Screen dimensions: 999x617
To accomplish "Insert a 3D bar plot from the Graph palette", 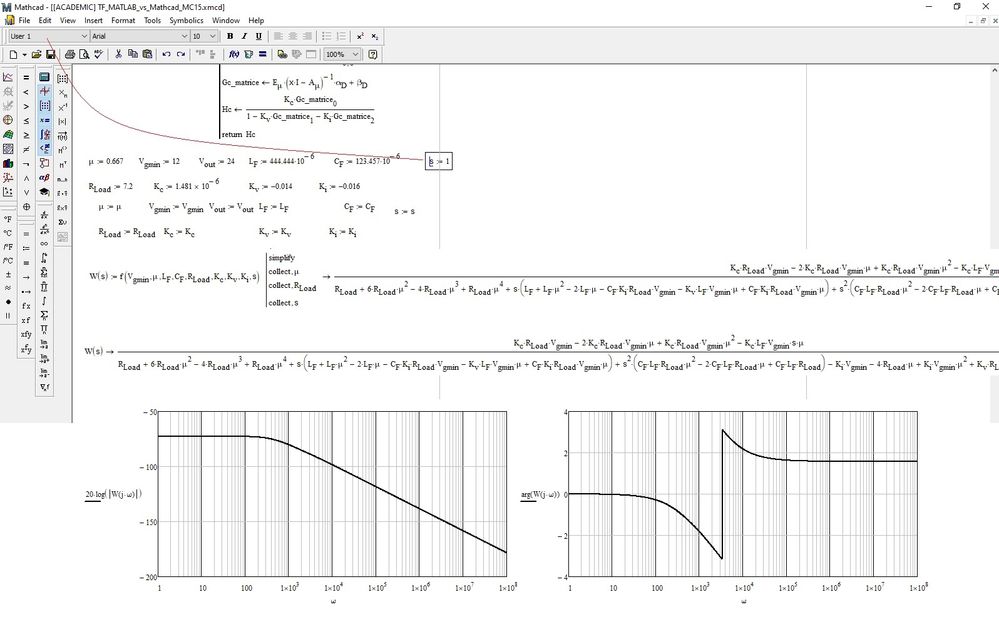I will click(8, 163).
